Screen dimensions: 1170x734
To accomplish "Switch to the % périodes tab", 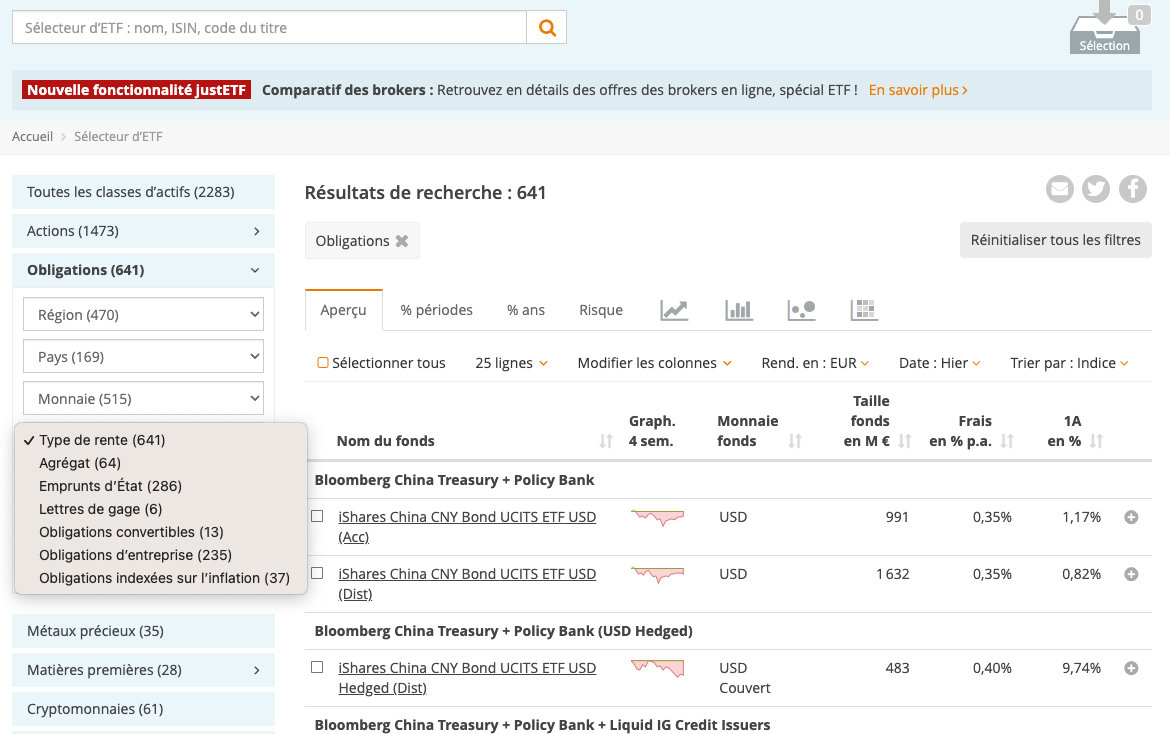I will point(436,310).
